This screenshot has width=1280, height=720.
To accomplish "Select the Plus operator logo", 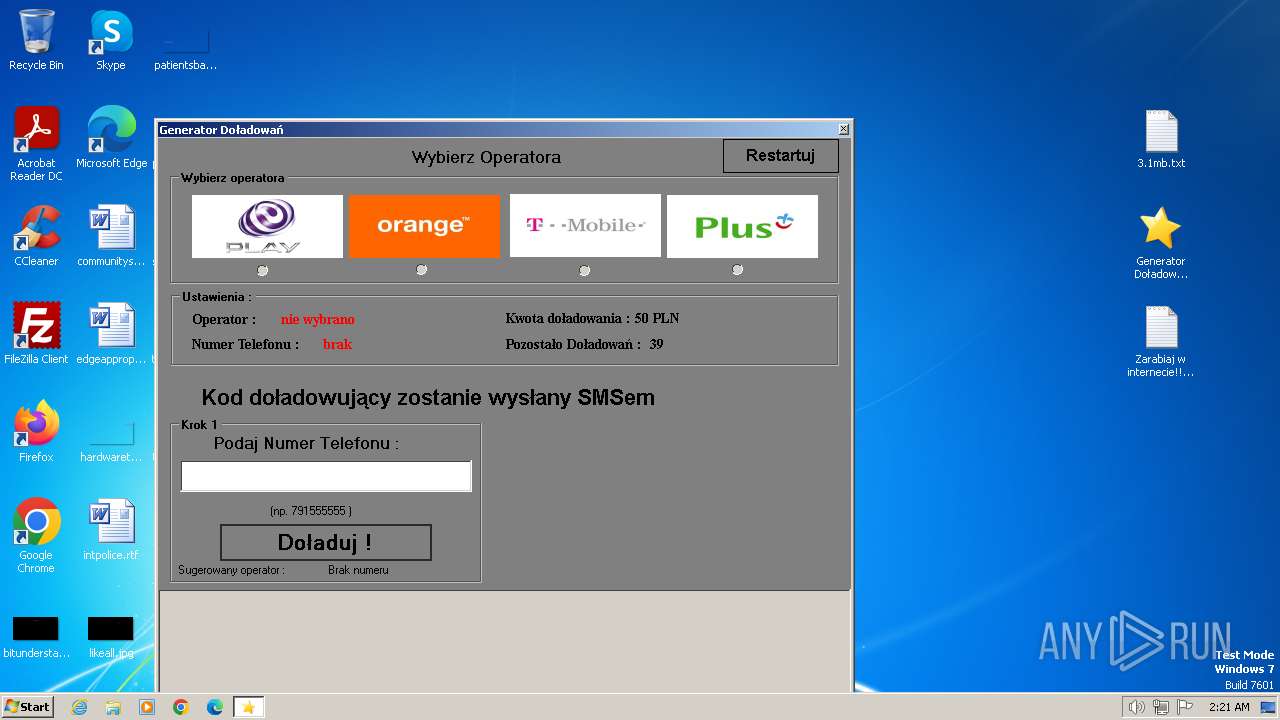I will [742, 226].
